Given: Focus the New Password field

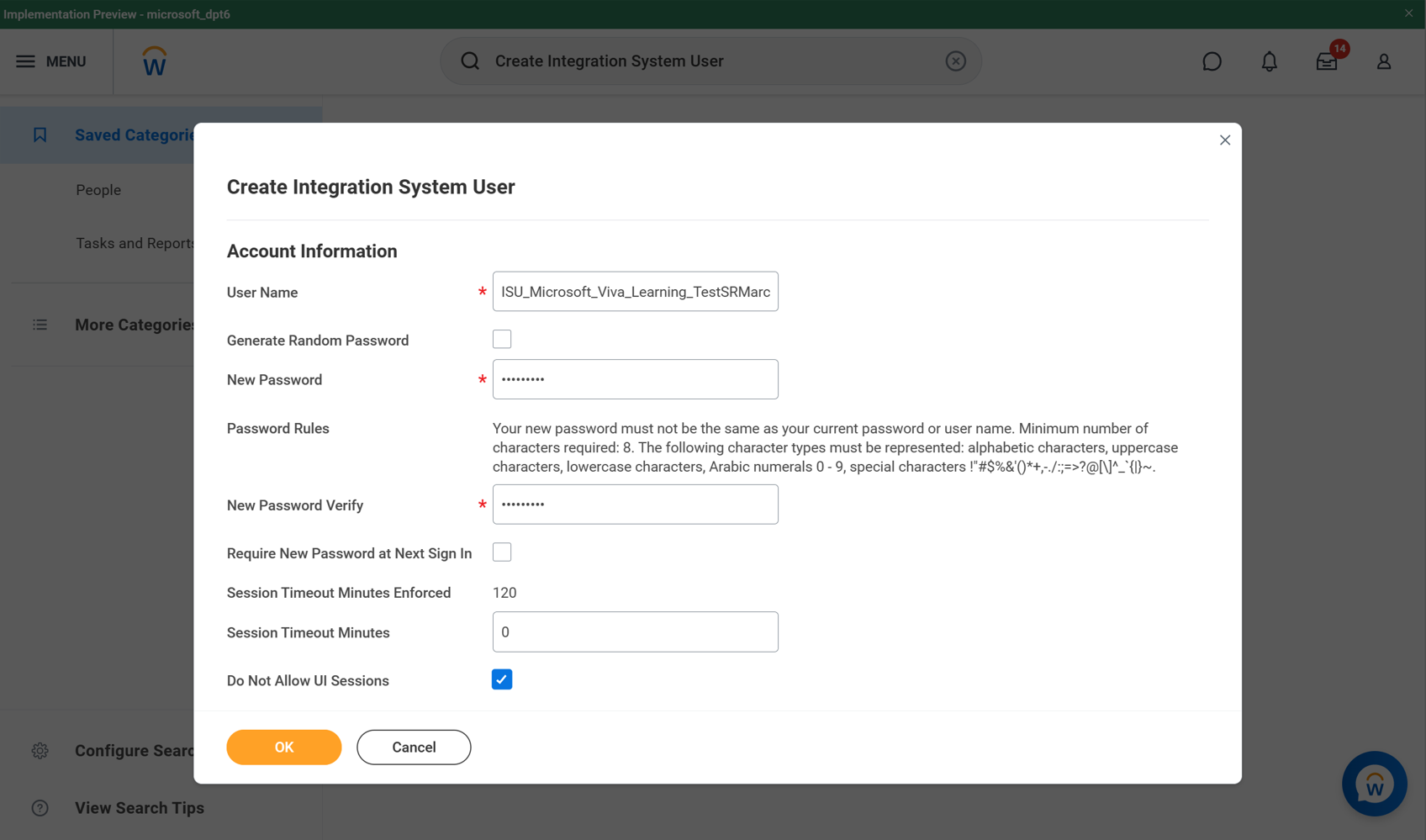Looking at the screenshot, I should click(x=636, y=379).
